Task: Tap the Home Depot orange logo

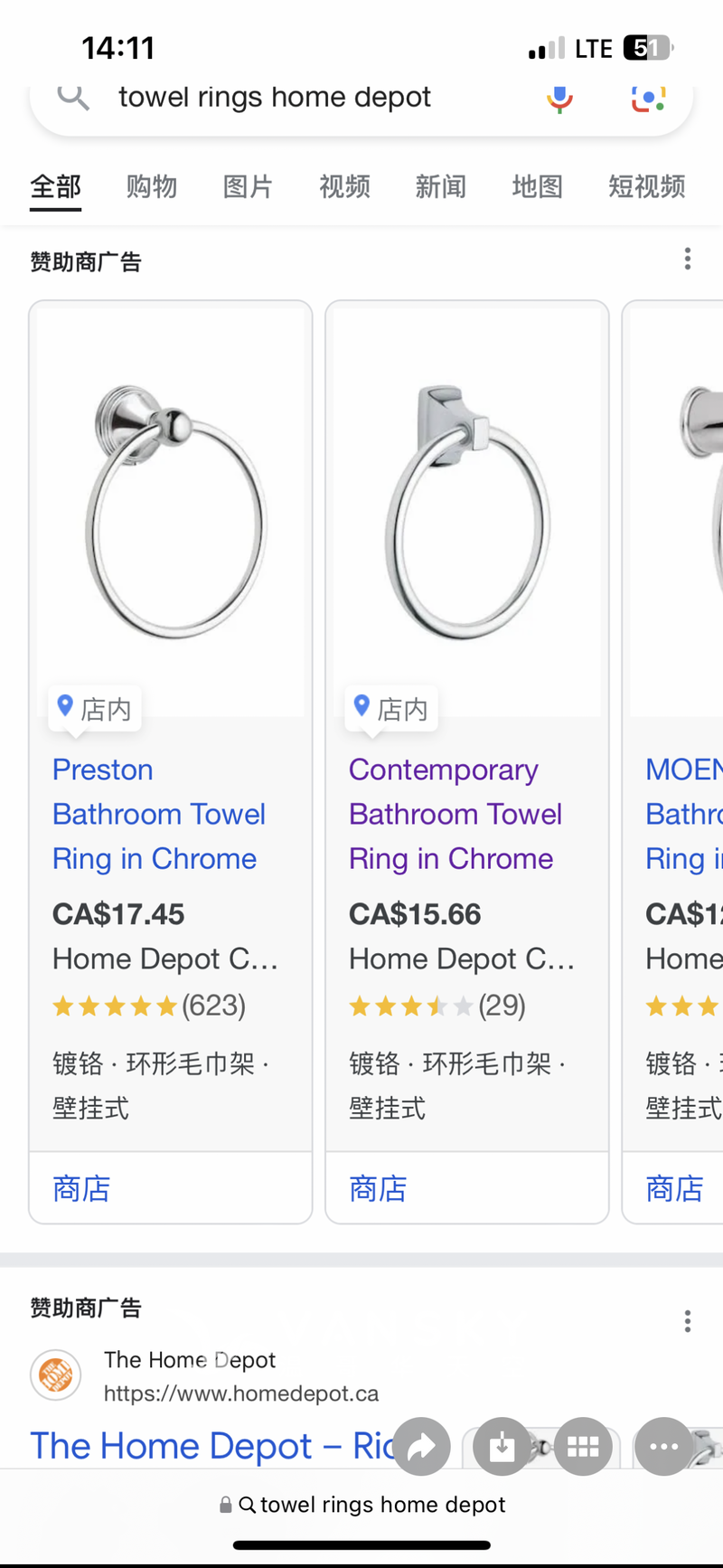Action: point(56,1375)
